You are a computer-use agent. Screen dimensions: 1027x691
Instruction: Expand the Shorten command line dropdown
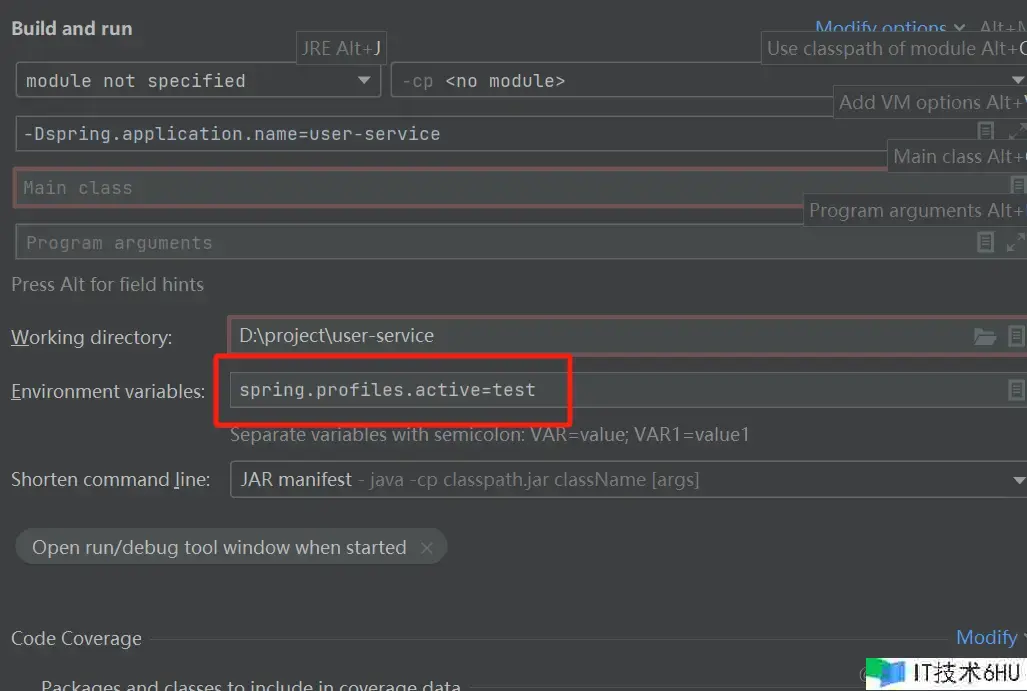coord(1018,480)
